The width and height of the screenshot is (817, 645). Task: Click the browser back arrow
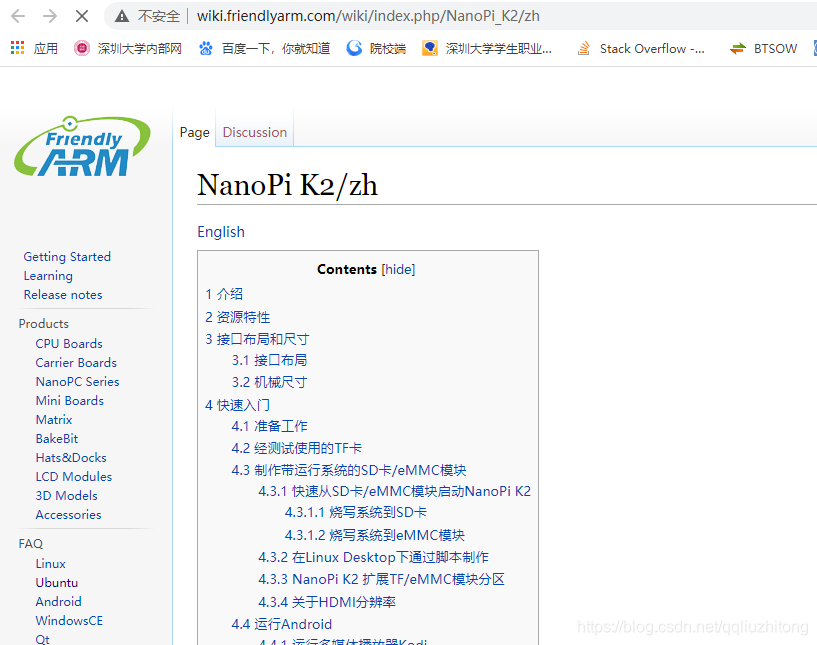pos(18,16)
